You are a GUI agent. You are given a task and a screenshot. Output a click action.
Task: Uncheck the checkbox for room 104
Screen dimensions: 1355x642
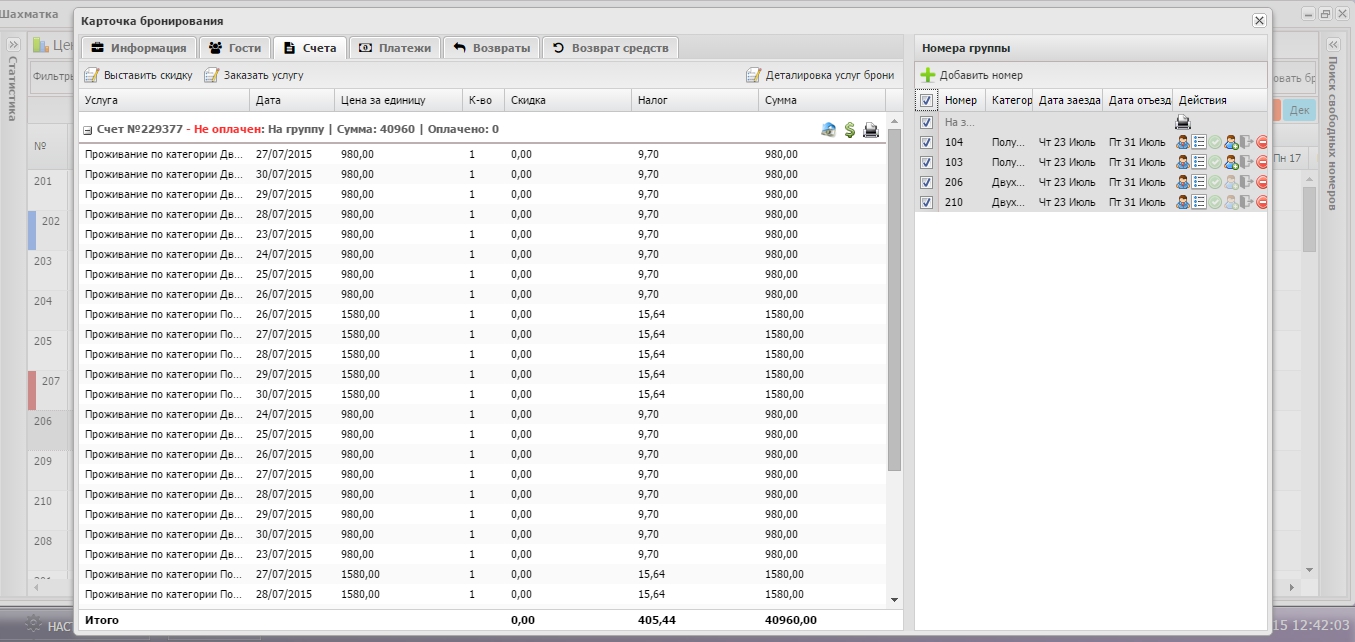click(x=927, y=142)
